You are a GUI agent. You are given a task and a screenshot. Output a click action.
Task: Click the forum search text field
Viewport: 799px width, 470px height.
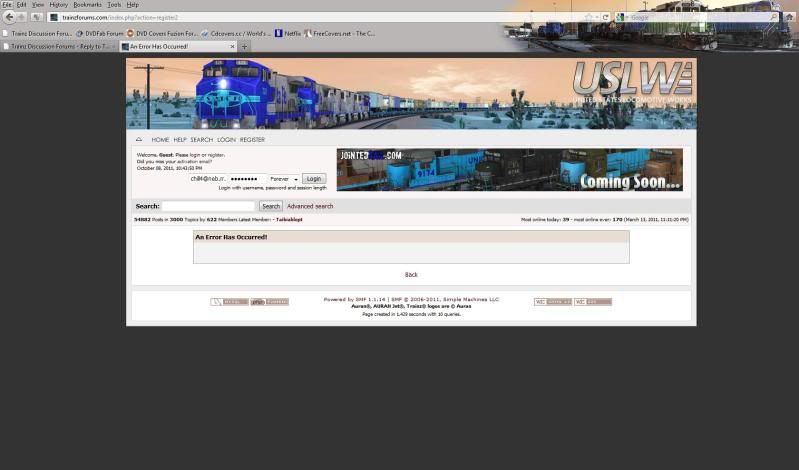208,206
